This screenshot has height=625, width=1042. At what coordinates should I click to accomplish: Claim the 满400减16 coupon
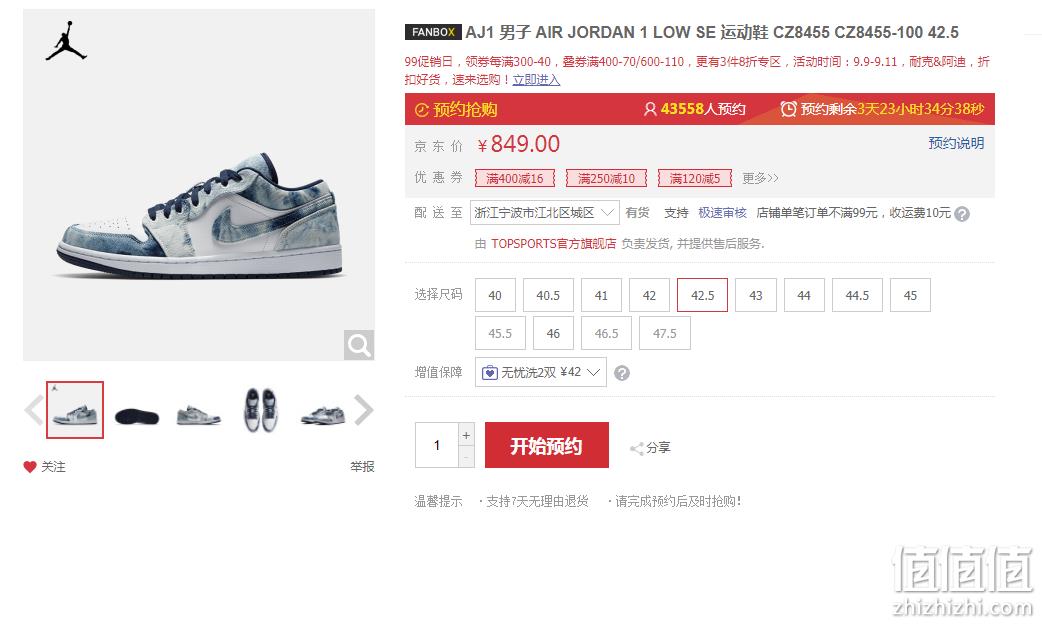(x=514, y=178)
